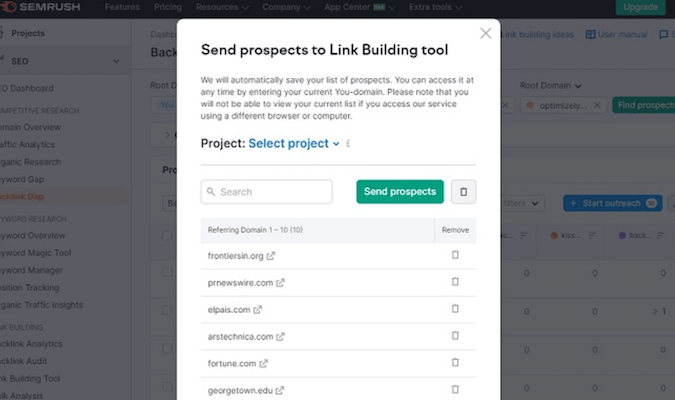The width and height of the screenshot is (675, 400).
Task: Open the Select project dropdown
Action: click(294, 143)
